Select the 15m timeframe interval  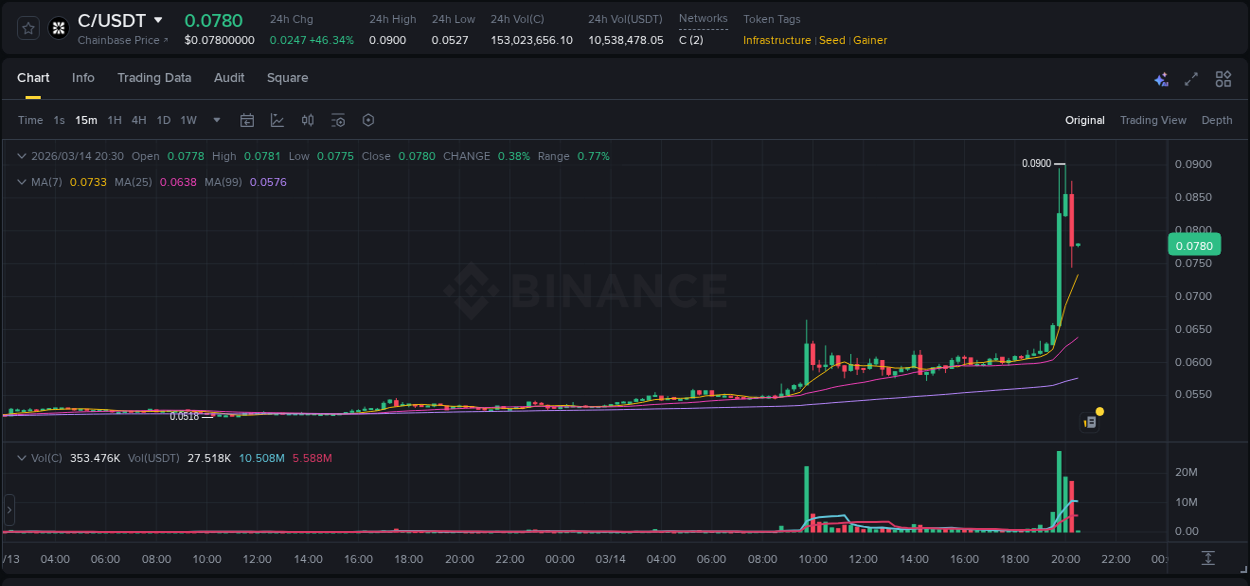(86, 120)
